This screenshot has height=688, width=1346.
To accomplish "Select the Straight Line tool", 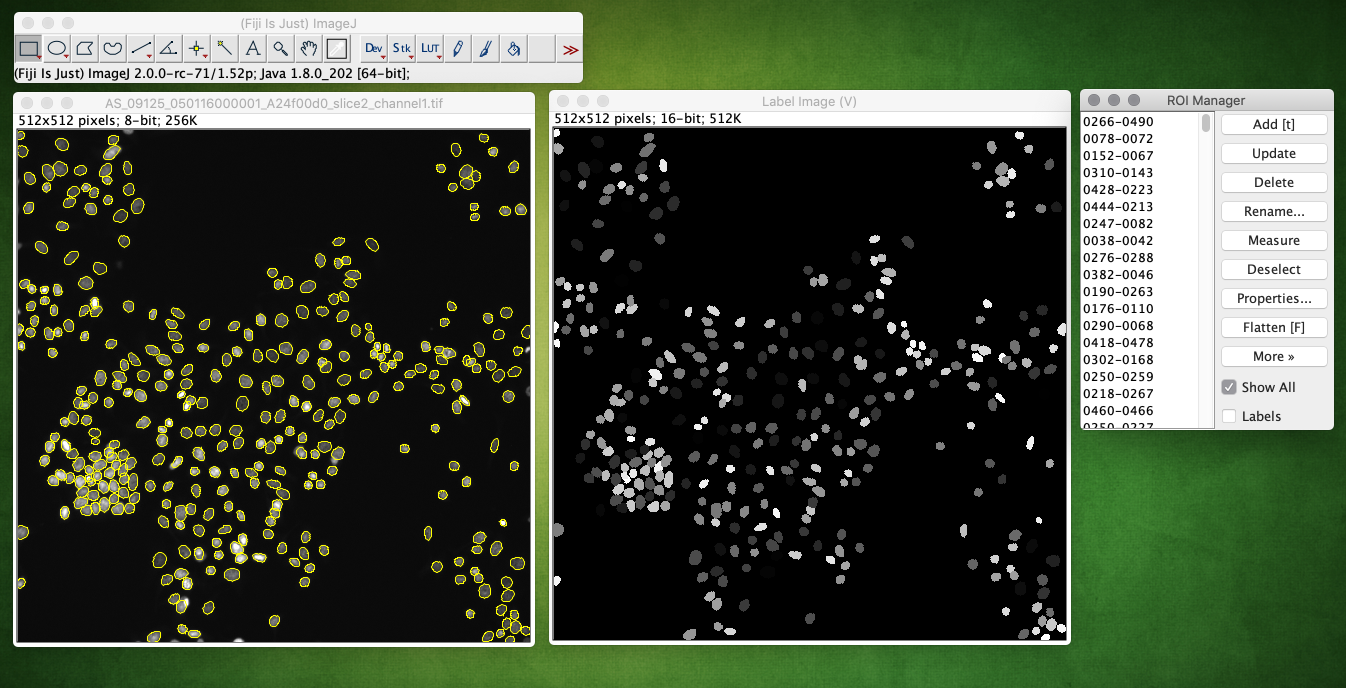I will click(142, 47).
